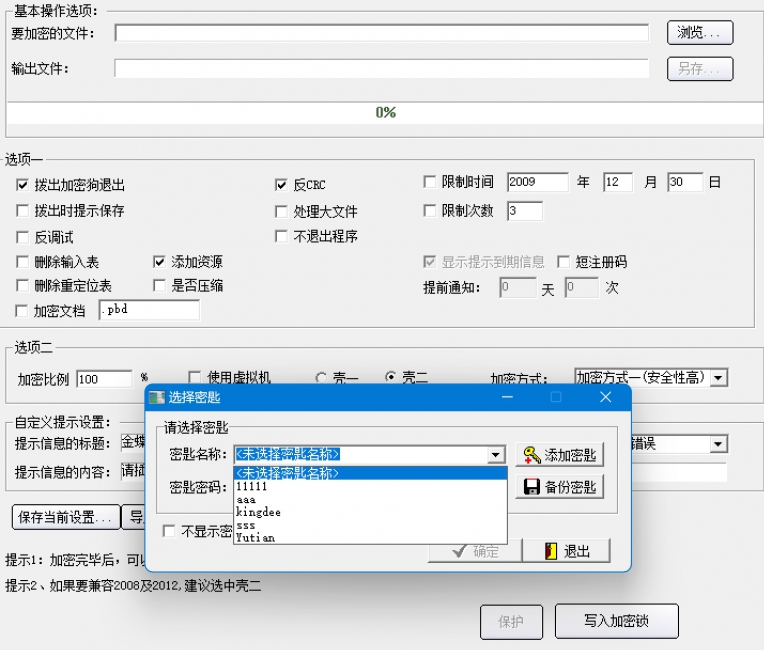The height and width of the screenshot is (650, 764).
Task: Click the 保存当前设置 button
Action: 63,518
